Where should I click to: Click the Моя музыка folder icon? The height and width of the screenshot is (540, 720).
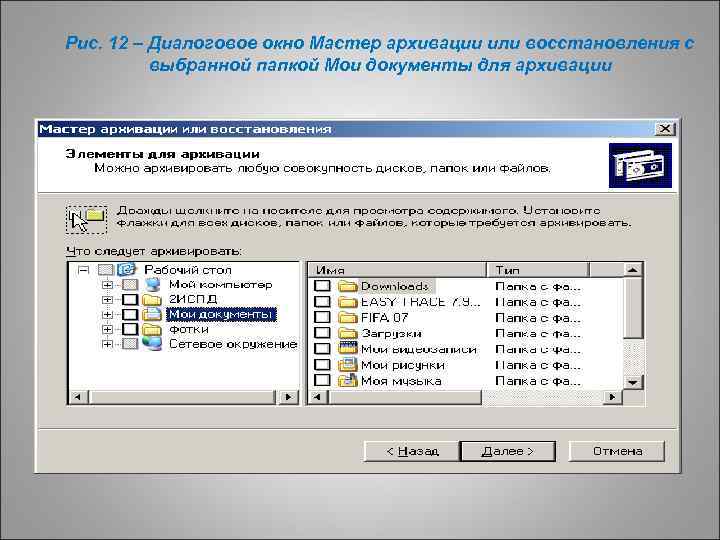[348, 380]
